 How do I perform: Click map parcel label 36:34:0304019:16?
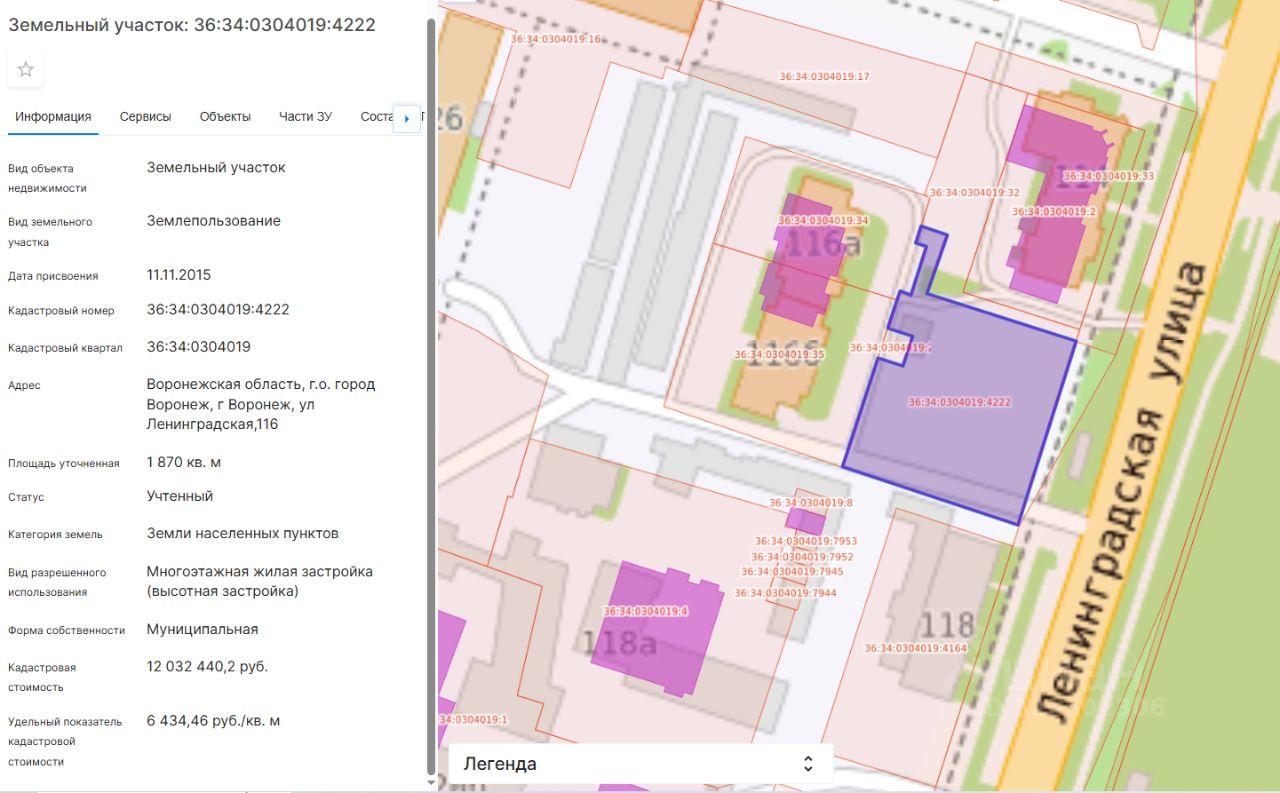pyautogui.click(x=556, y=39)
